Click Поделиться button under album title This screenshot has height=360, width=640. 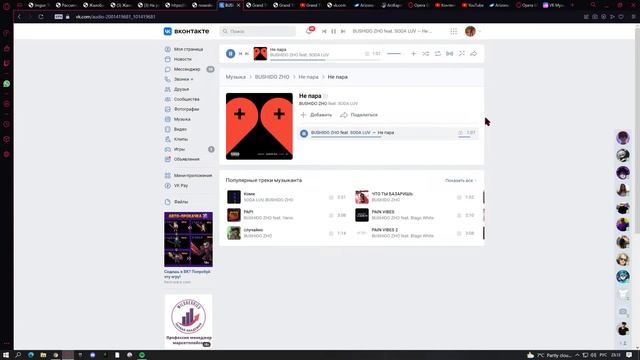(359, 115)
